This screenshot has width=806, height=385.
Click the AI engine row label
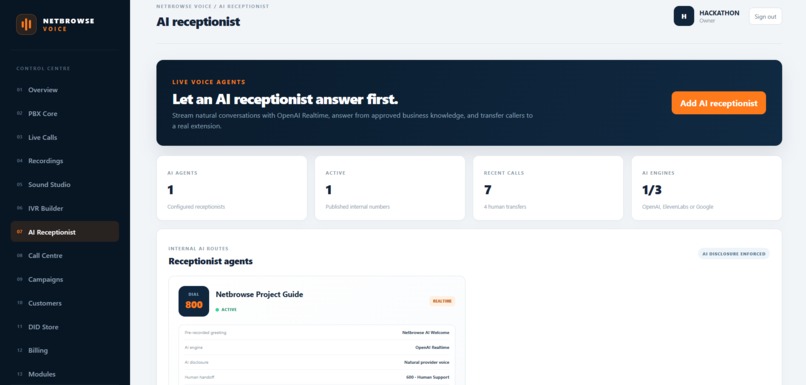[193, 347]
